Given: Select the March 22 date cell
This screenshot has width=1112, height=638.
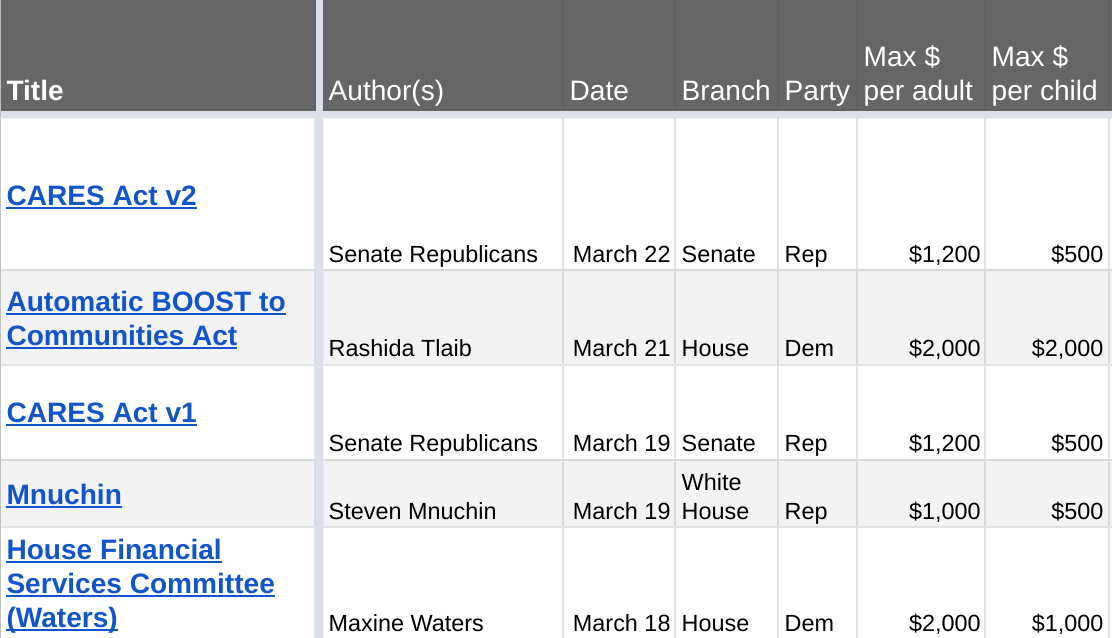Looking at the screenshot, I should [619, 194].
